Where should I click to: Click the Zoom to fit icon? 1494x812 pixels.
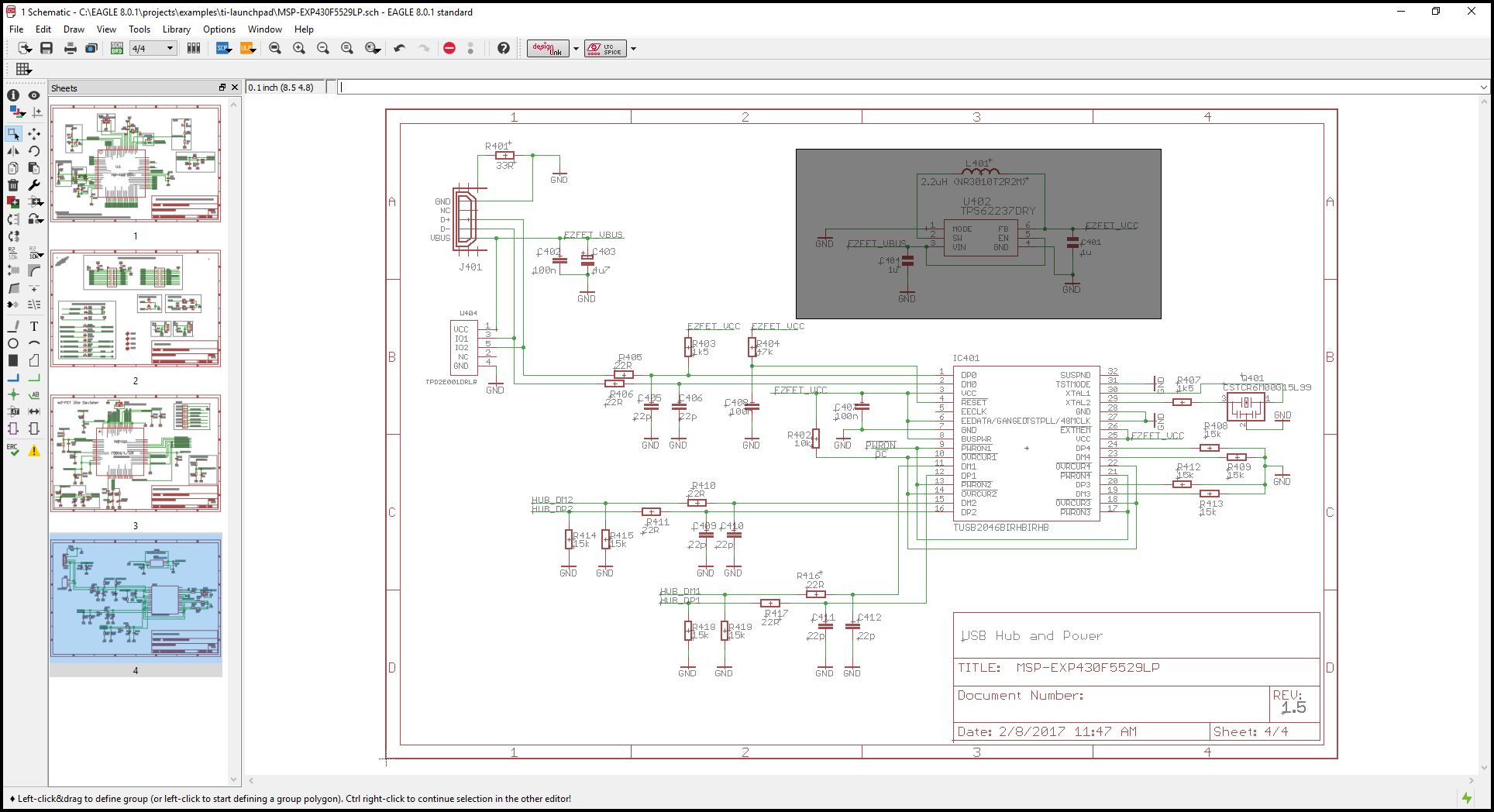(x=275, y=48)
